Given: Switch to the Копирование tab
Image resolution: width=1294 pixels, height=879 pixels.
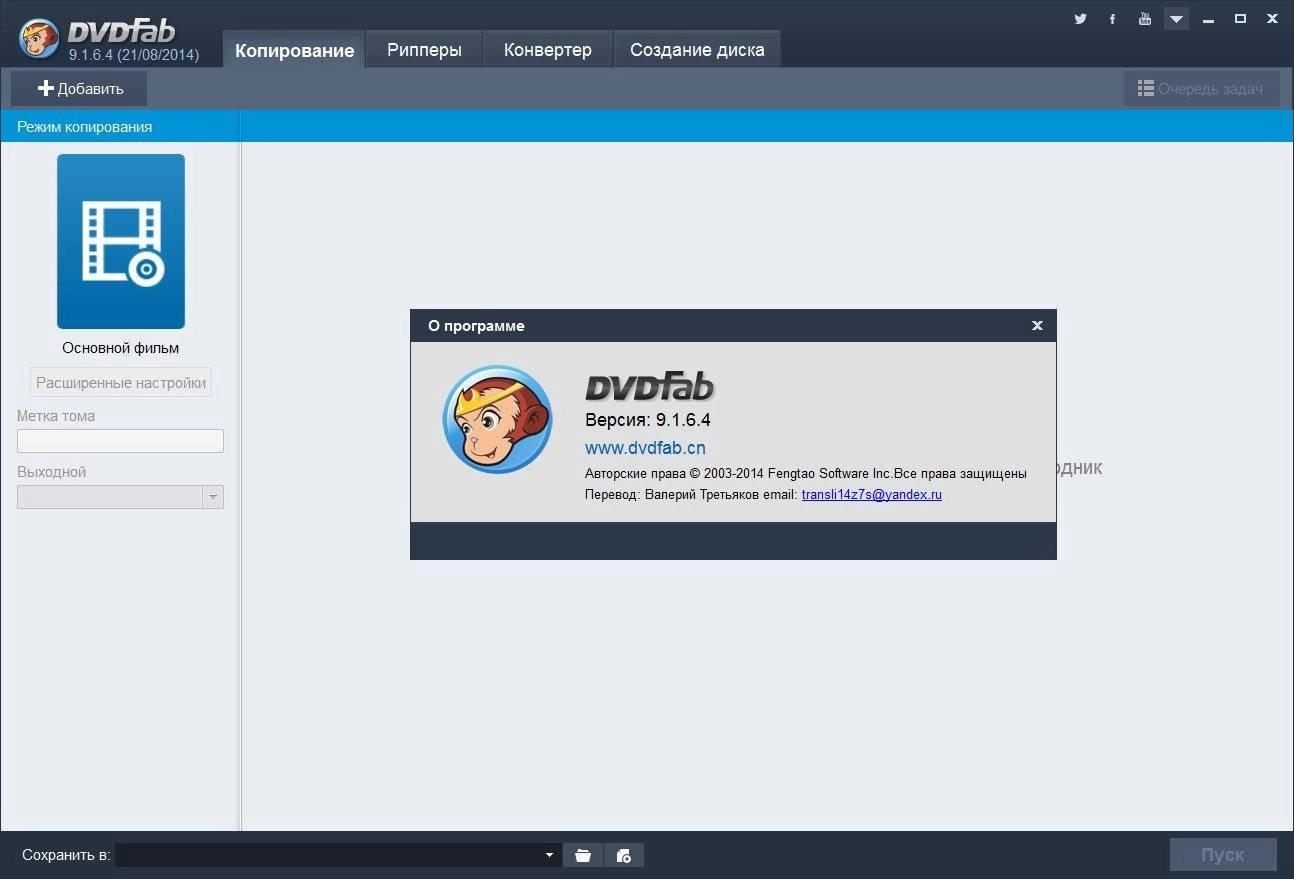Looking at the screenshot, I should pos(294,50).
